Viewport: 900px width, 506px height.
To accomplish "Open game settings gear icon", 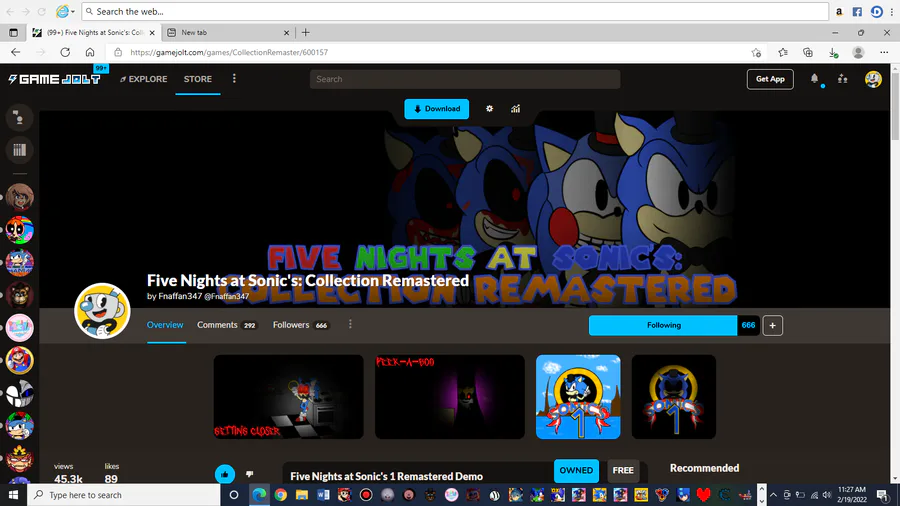I will click(489, 108).
